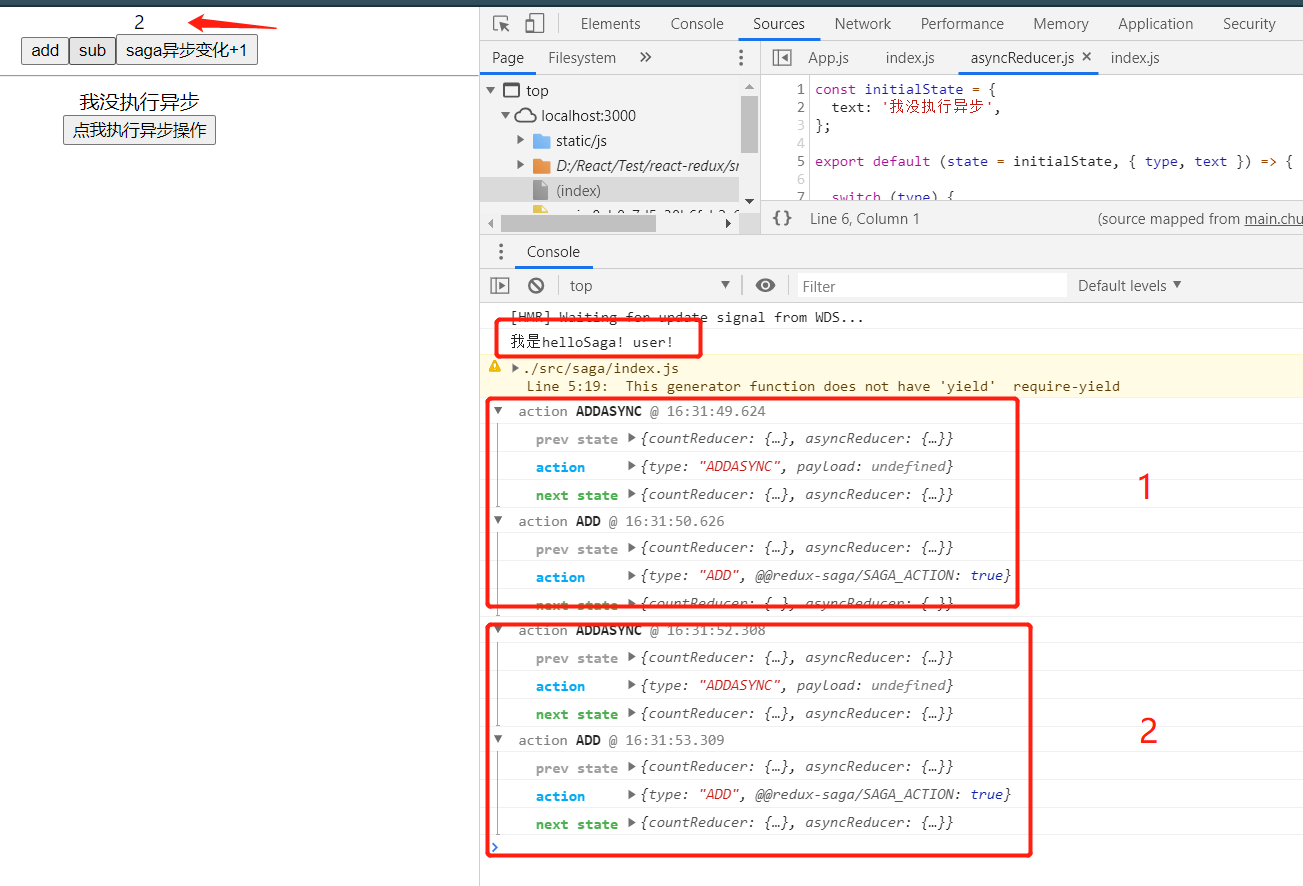Toggle the device toolbar icon
This screenshot has height=886, width=1303.
(x=534, y=24)
